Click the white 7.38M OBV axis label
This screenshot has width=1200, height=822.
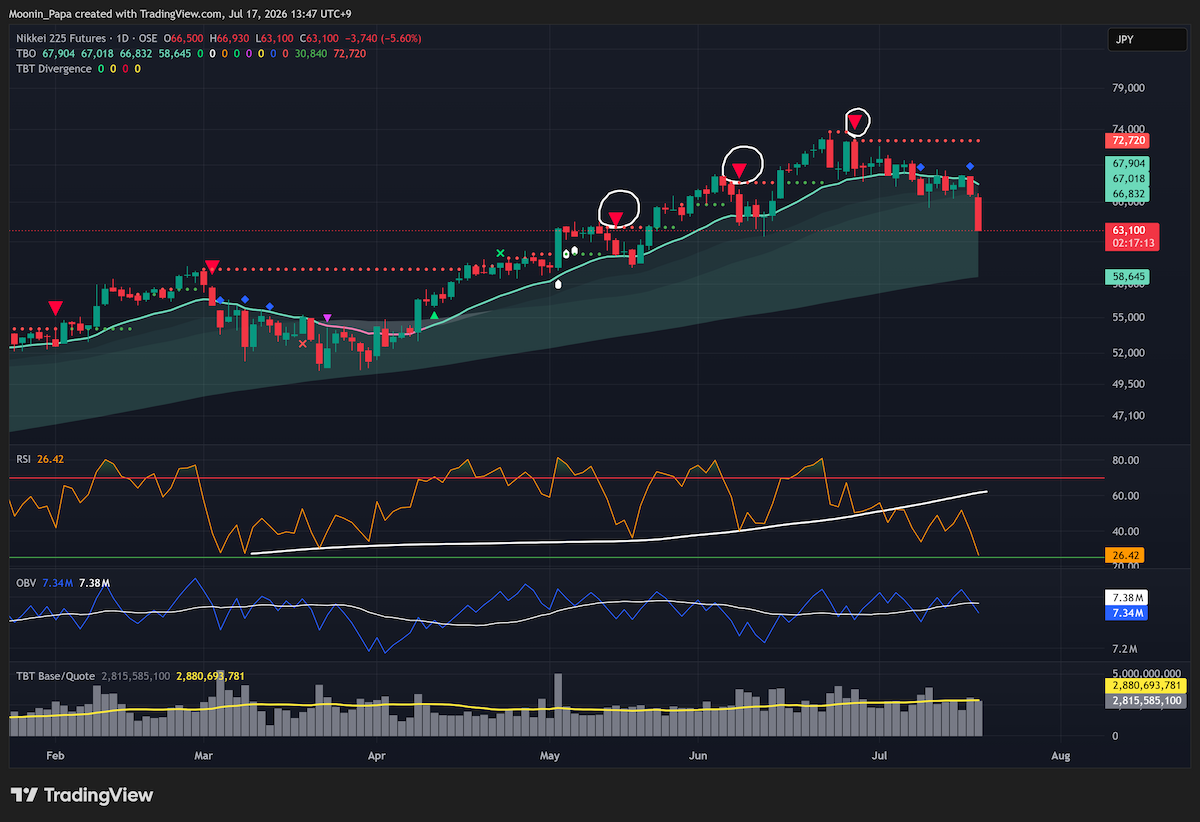point(1126,597)
